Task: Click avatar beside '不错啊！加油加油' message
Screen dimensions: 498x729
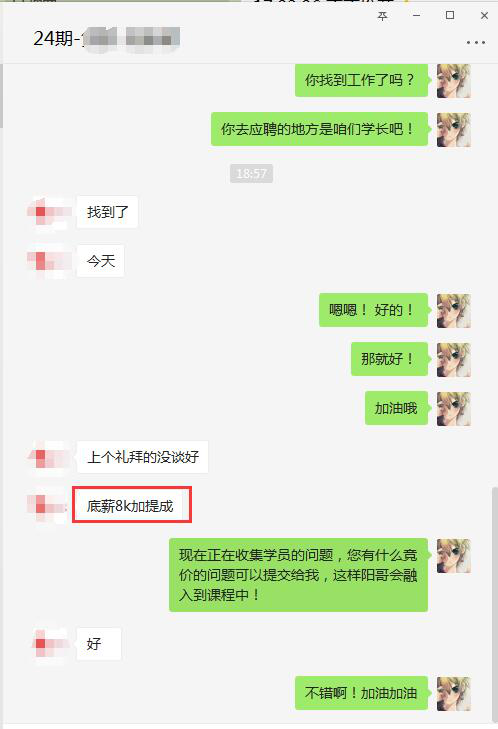Action: 454,693
